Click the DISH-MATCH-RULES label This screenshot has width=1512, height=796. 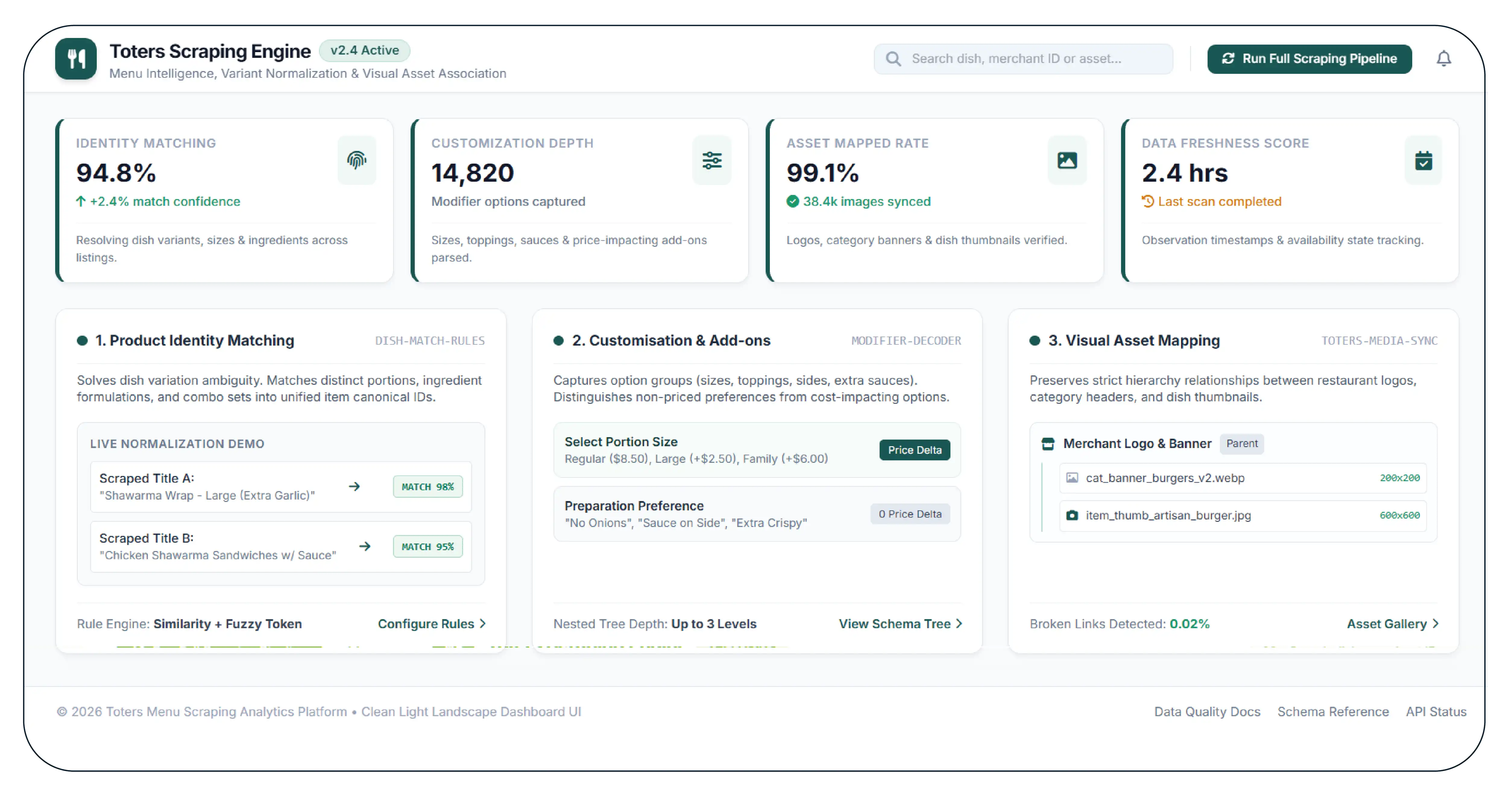click(x=430, y=341)
